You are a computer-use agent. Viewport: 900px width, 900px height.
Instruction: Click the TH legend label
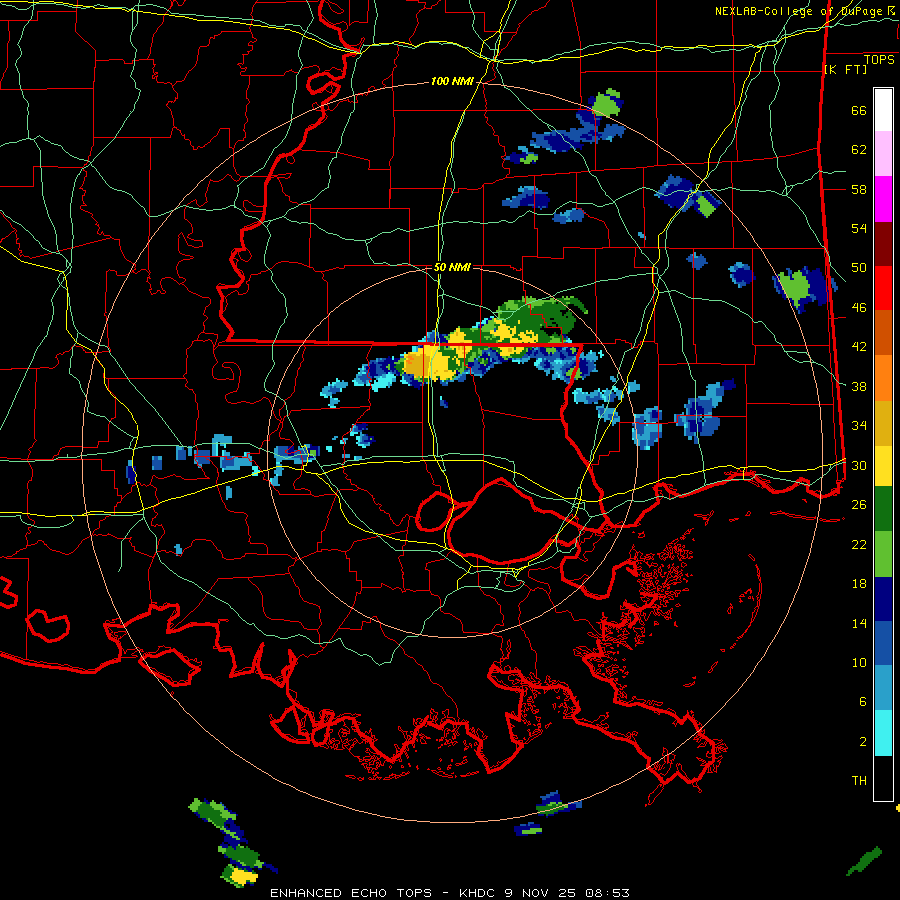click(859, 781)
